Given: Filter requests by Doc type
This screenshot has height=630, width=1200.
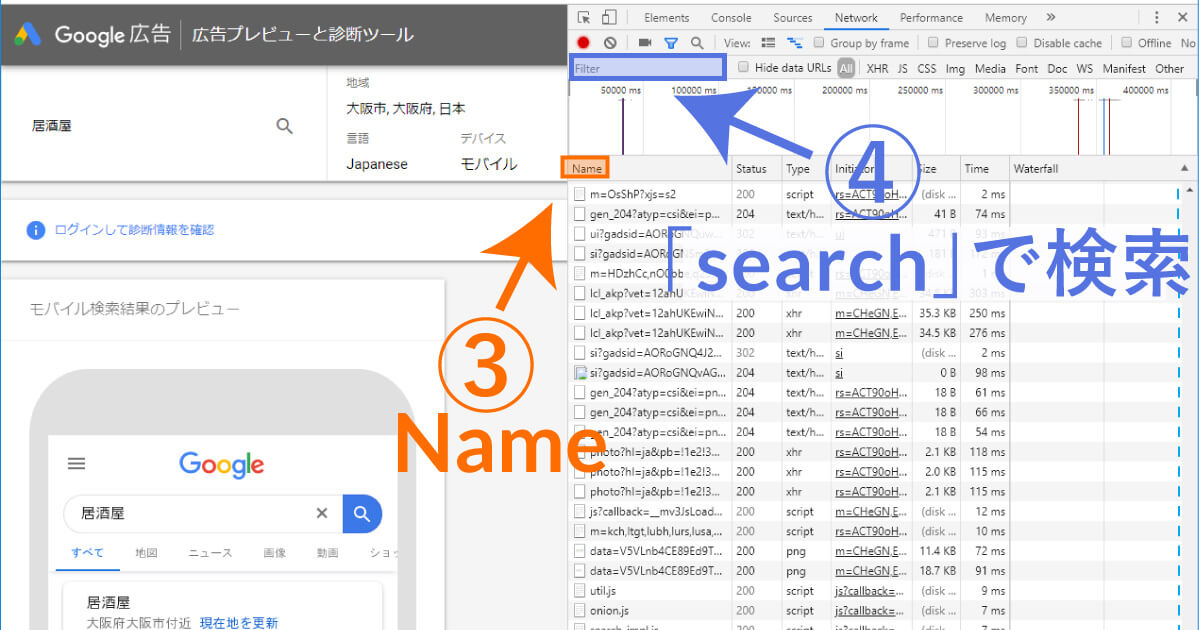Looking at the screenshot, I should coord(1057,69).
